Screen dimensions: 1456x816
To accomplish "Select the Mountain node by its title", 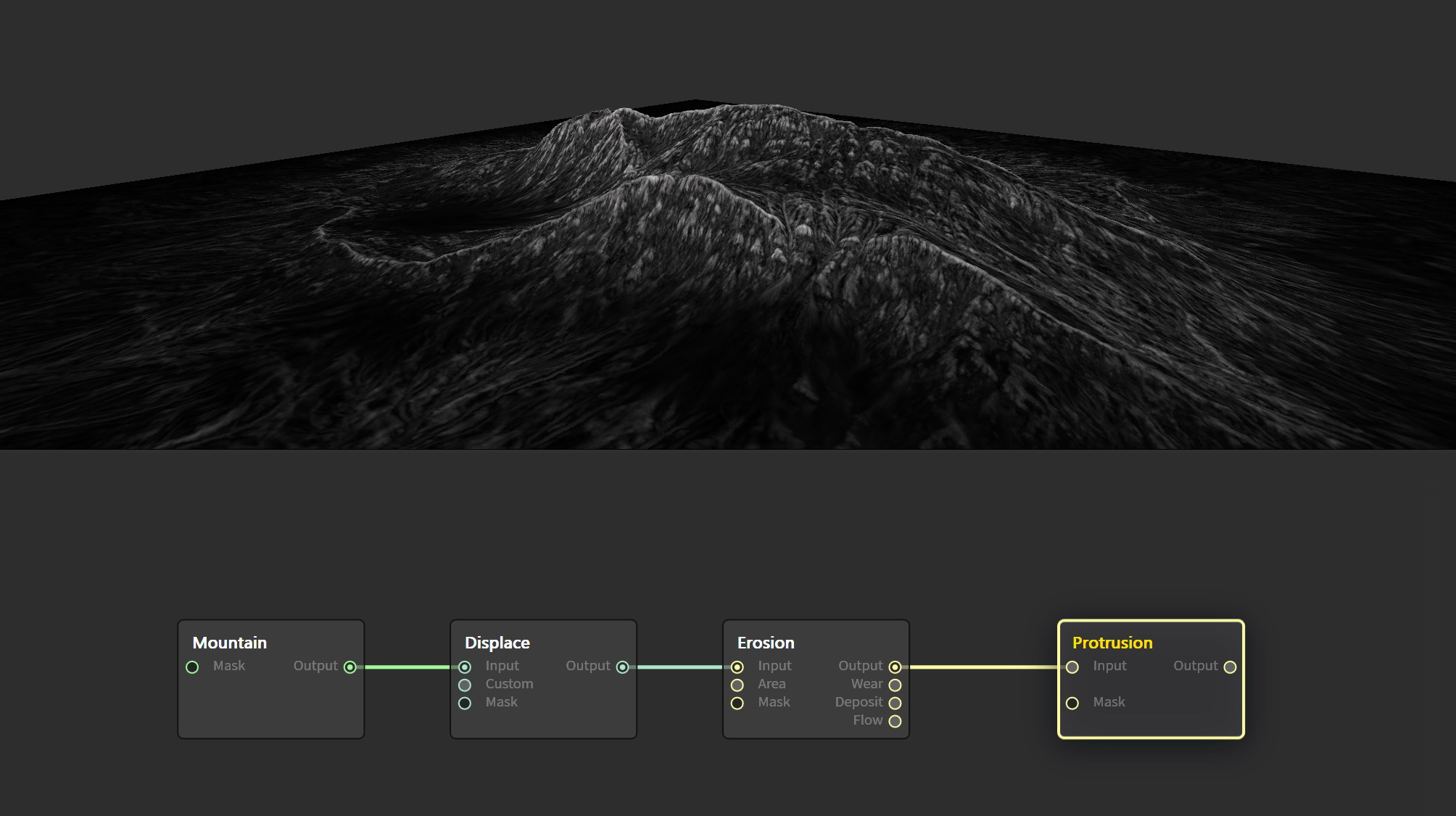I will point(229,643).
